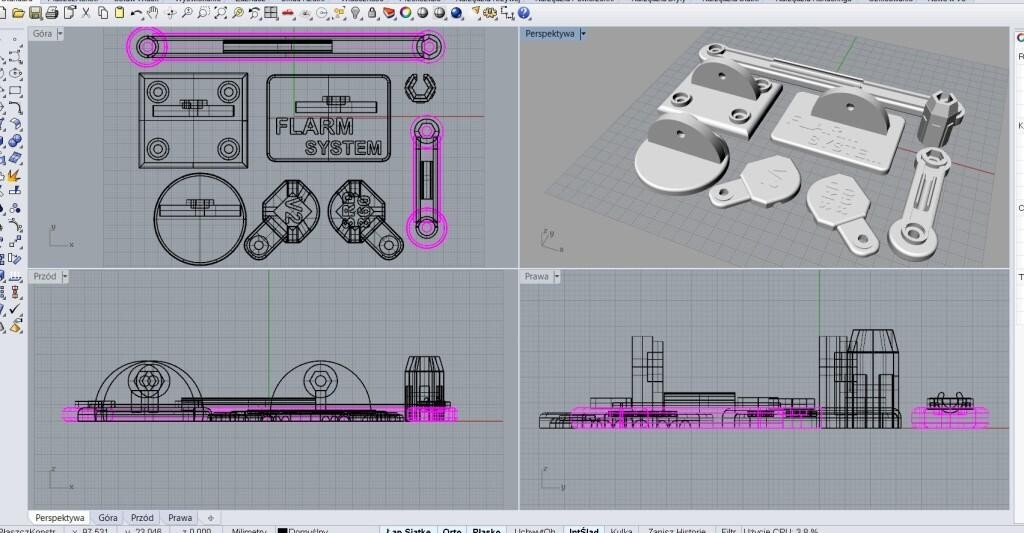Image resolution: width=1024 pixels, height=533 pixels.
Task: Undo the last action
Action: click(x=136, y=13)
